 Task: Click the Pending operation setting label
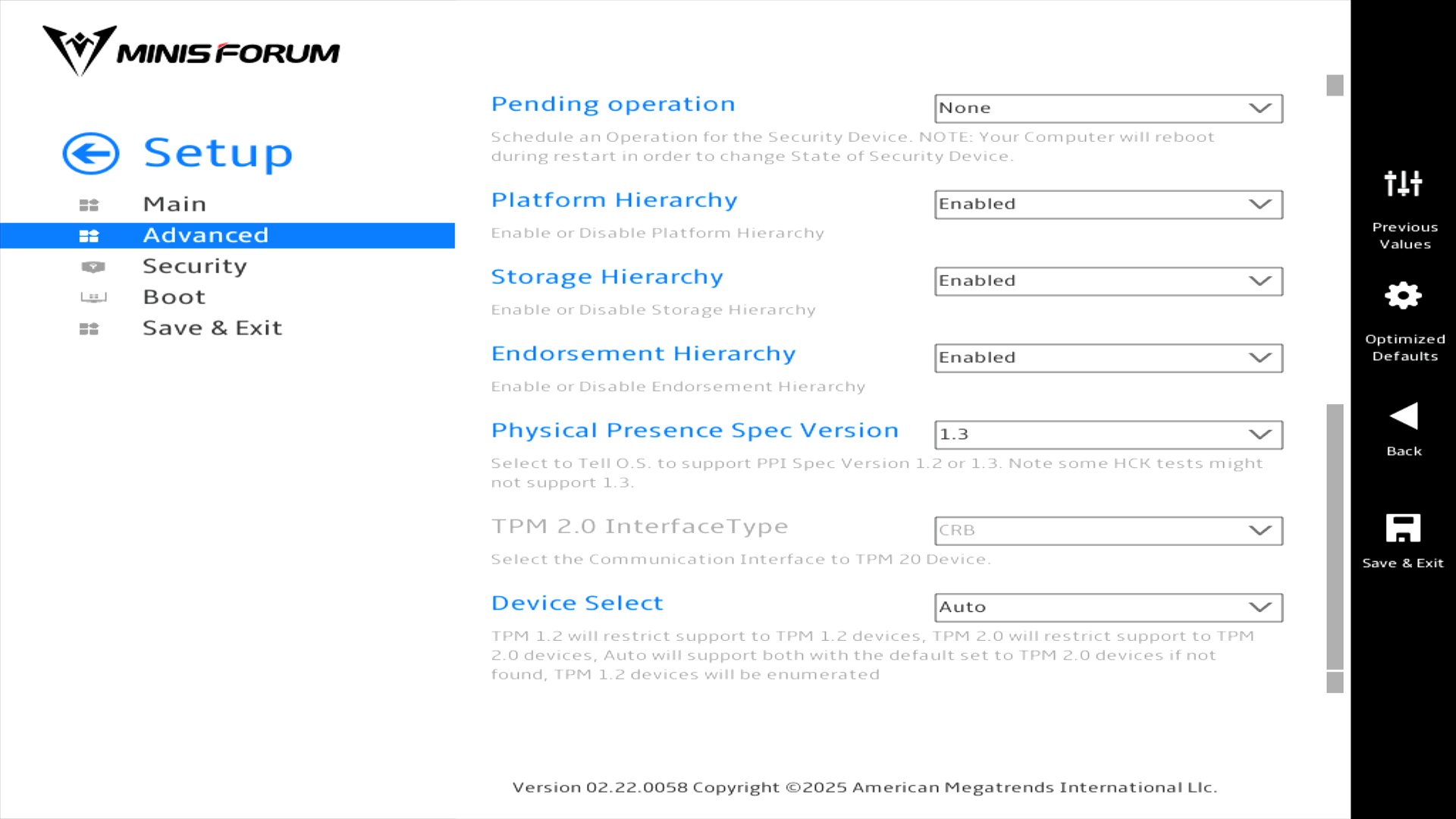613,104
